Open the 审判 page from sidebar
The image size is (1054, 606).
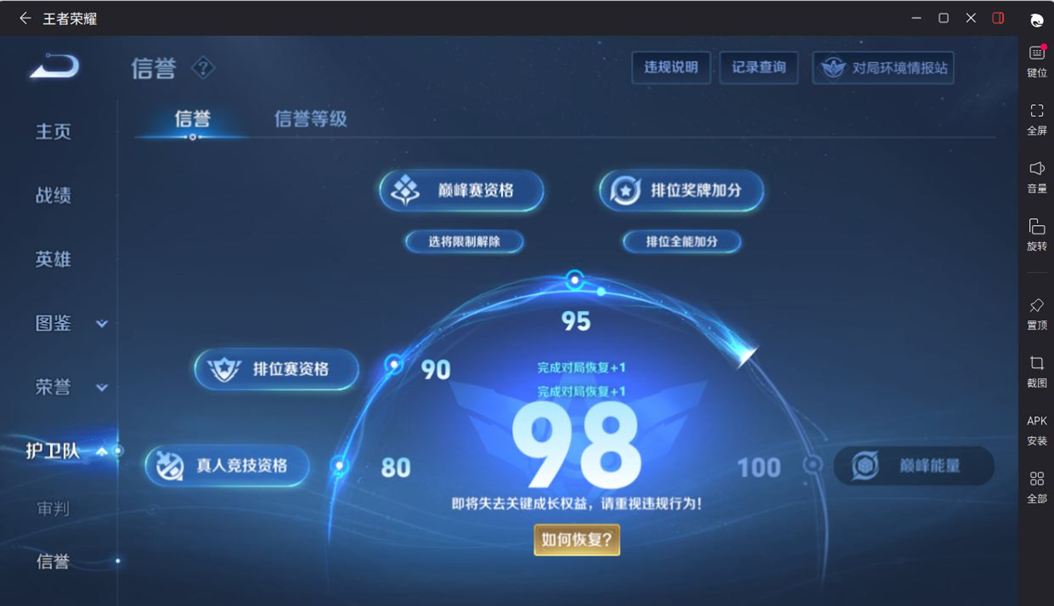pos(52,510)
